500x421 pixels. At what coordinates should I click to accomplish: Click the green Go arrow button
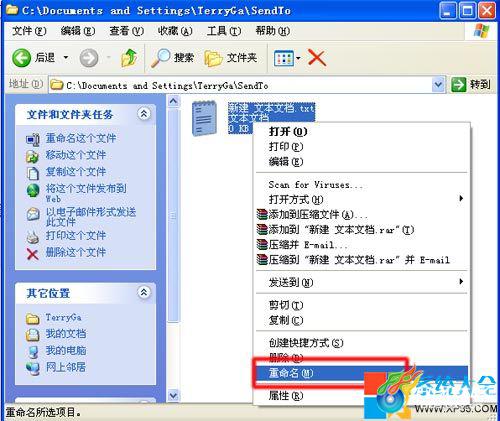tap(459, 85)
